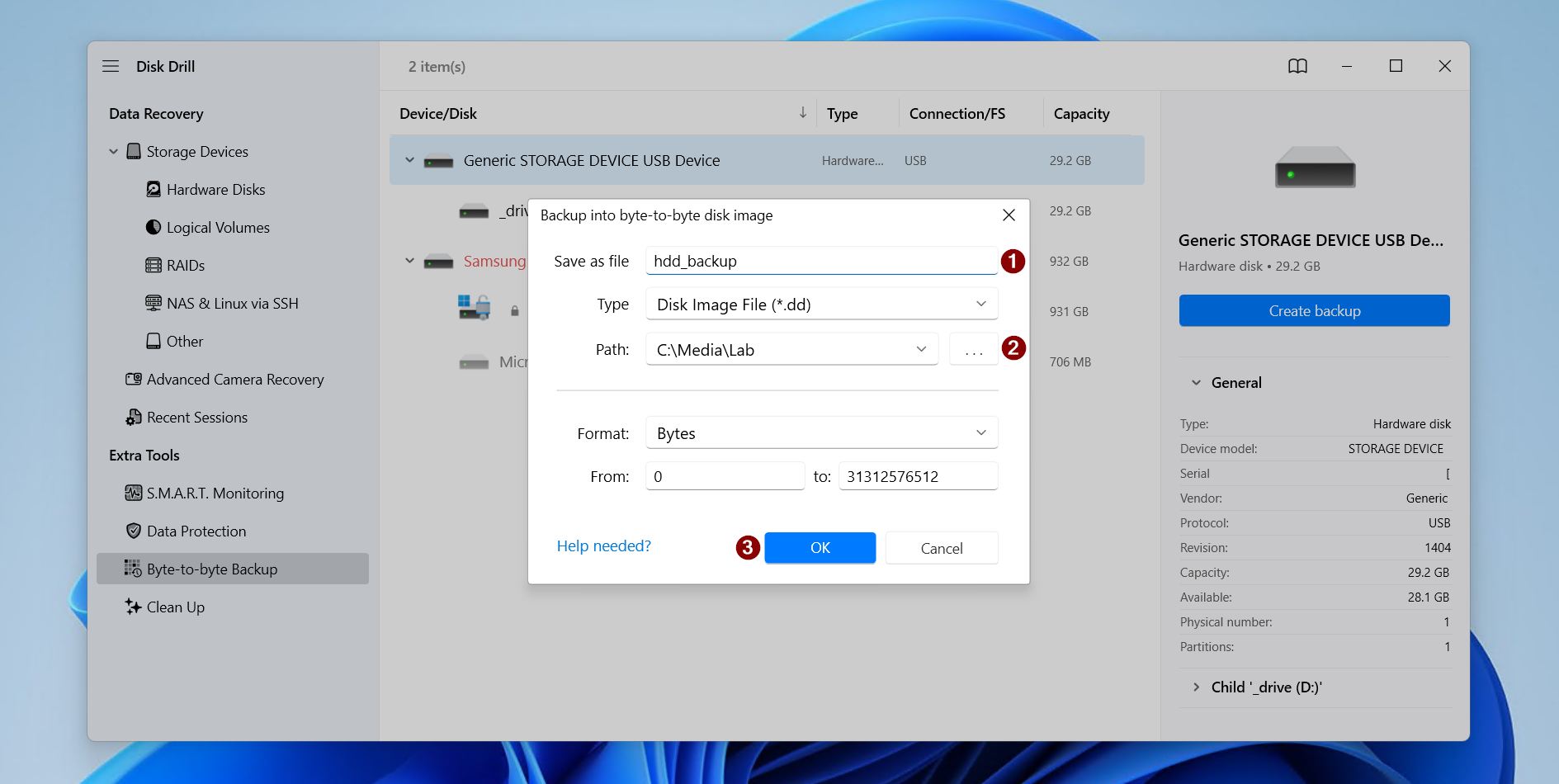Open Advanced Camera Recovery
1559x784 pixels.
click(234, 380)
